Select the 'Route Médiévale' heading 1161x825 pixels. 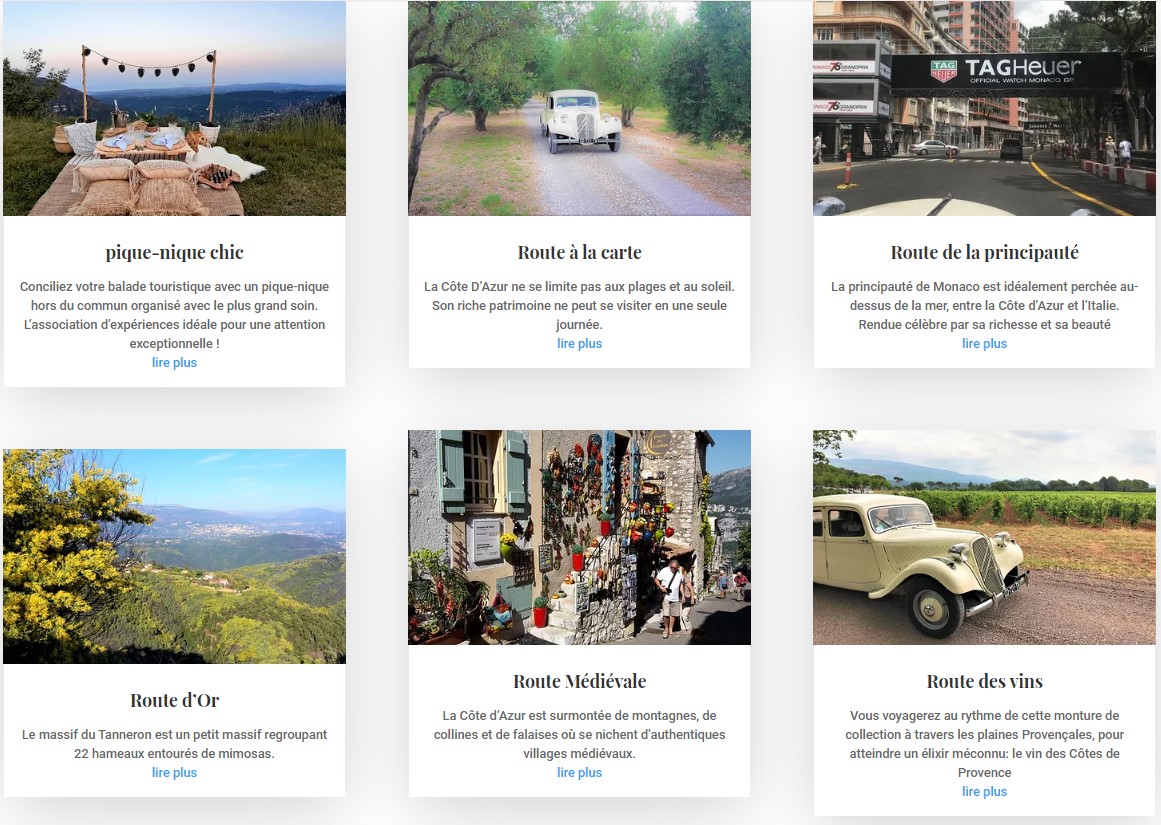[x=580, y=681]
